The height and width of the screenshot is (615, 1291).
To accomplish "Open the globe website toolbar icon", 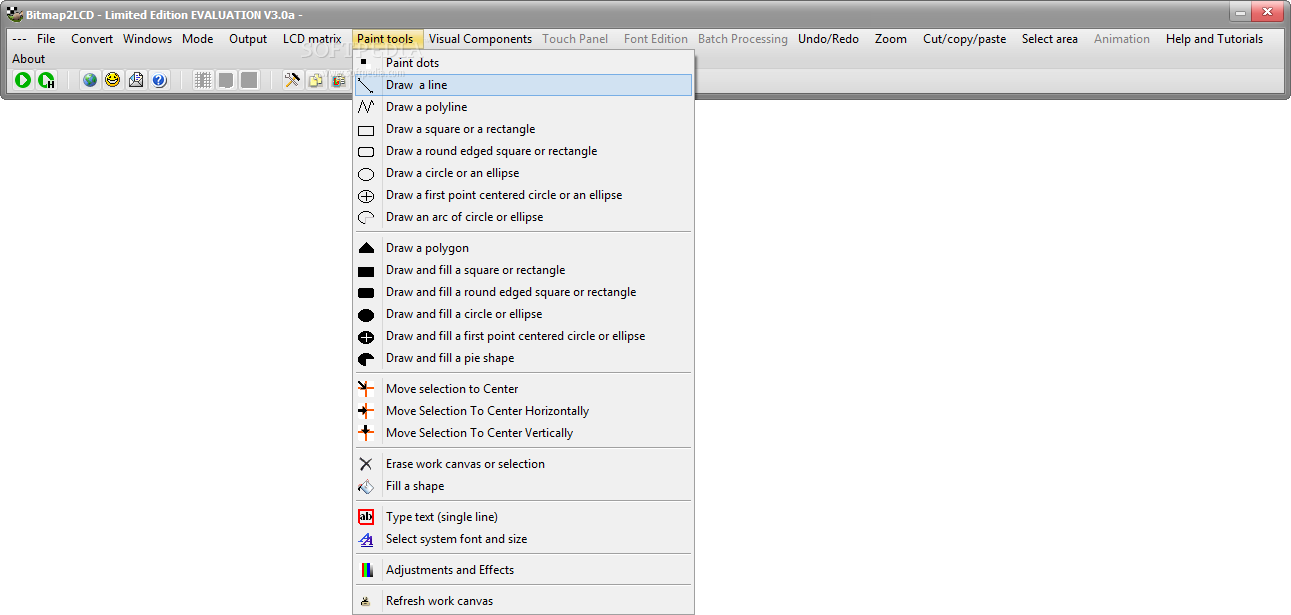I will (x=90, y=80).
